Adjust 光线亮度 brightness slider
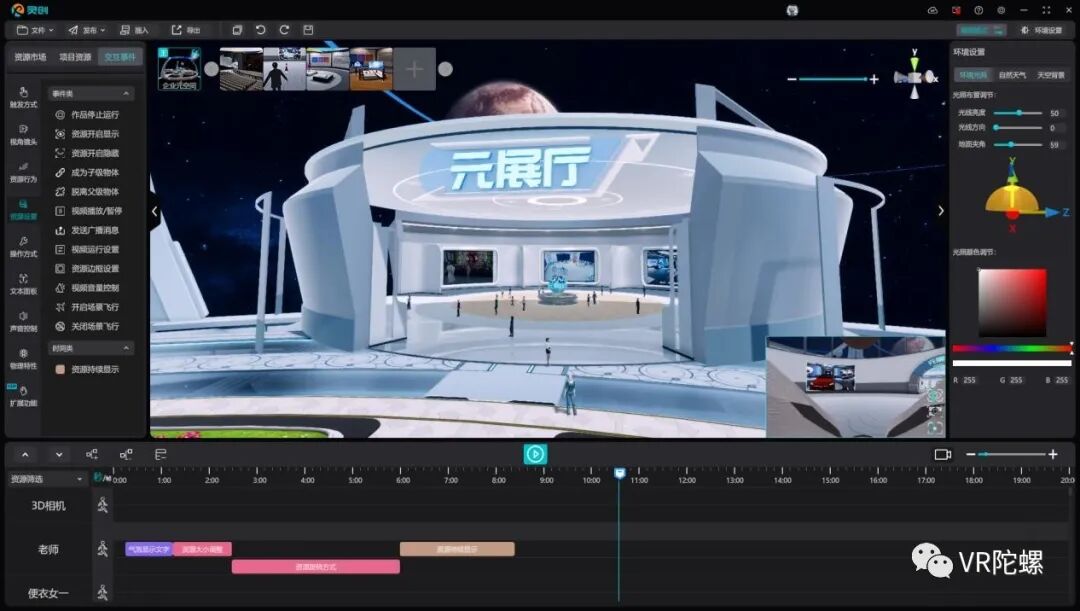1080x611 pixels. pos(1019,112)
